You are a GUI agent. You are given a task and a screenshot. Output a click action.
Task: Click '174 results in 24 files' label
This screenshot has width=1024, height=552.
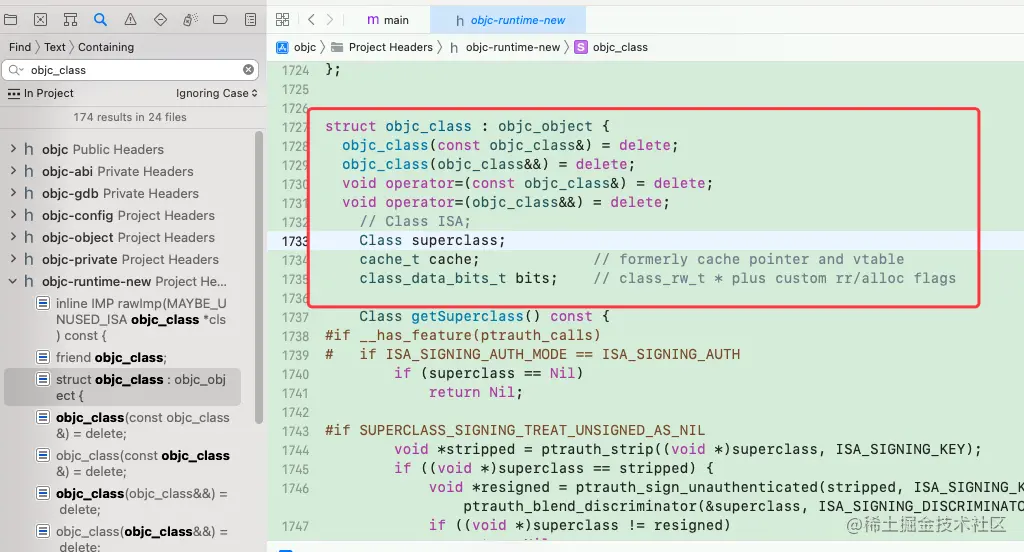[x=130, y=117]
